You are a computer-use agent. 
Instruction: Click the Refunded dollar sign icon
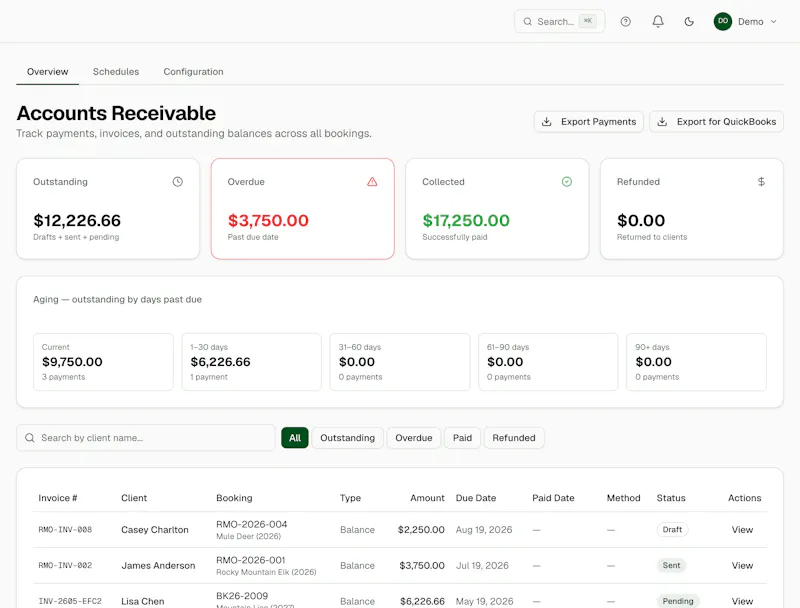click(x=761, y=182)
